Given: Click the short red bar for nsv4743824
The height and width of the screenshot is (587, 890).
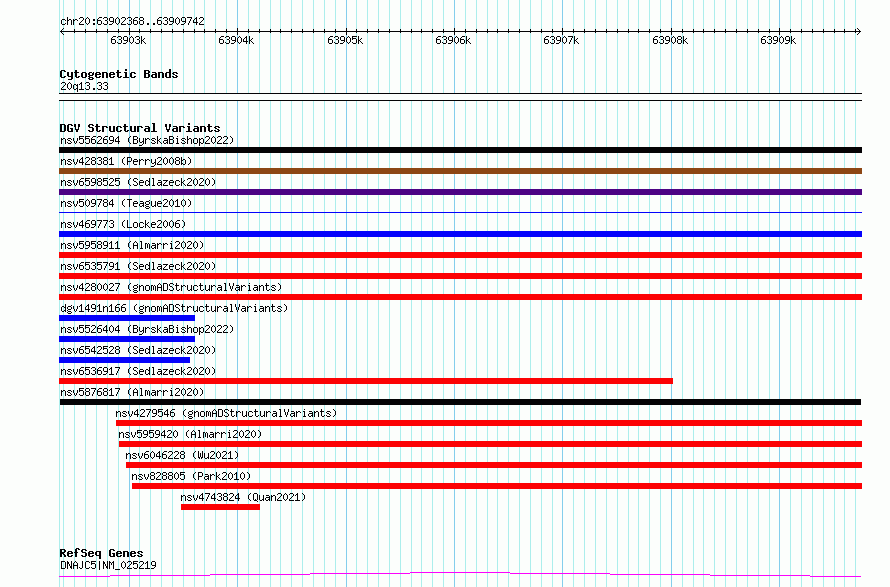Looking at the screenshot, I should point(220,507).
